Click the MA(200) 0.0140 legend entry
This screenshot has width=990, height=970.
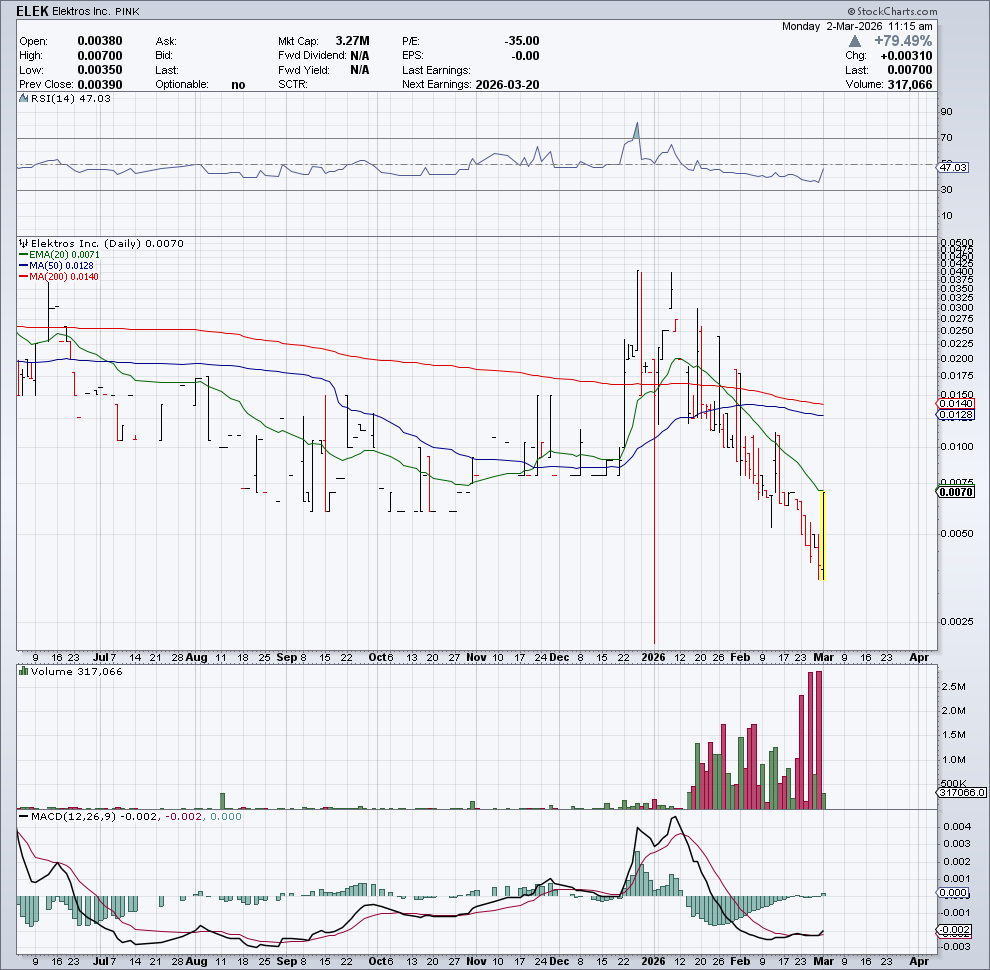tap(59, 277)
